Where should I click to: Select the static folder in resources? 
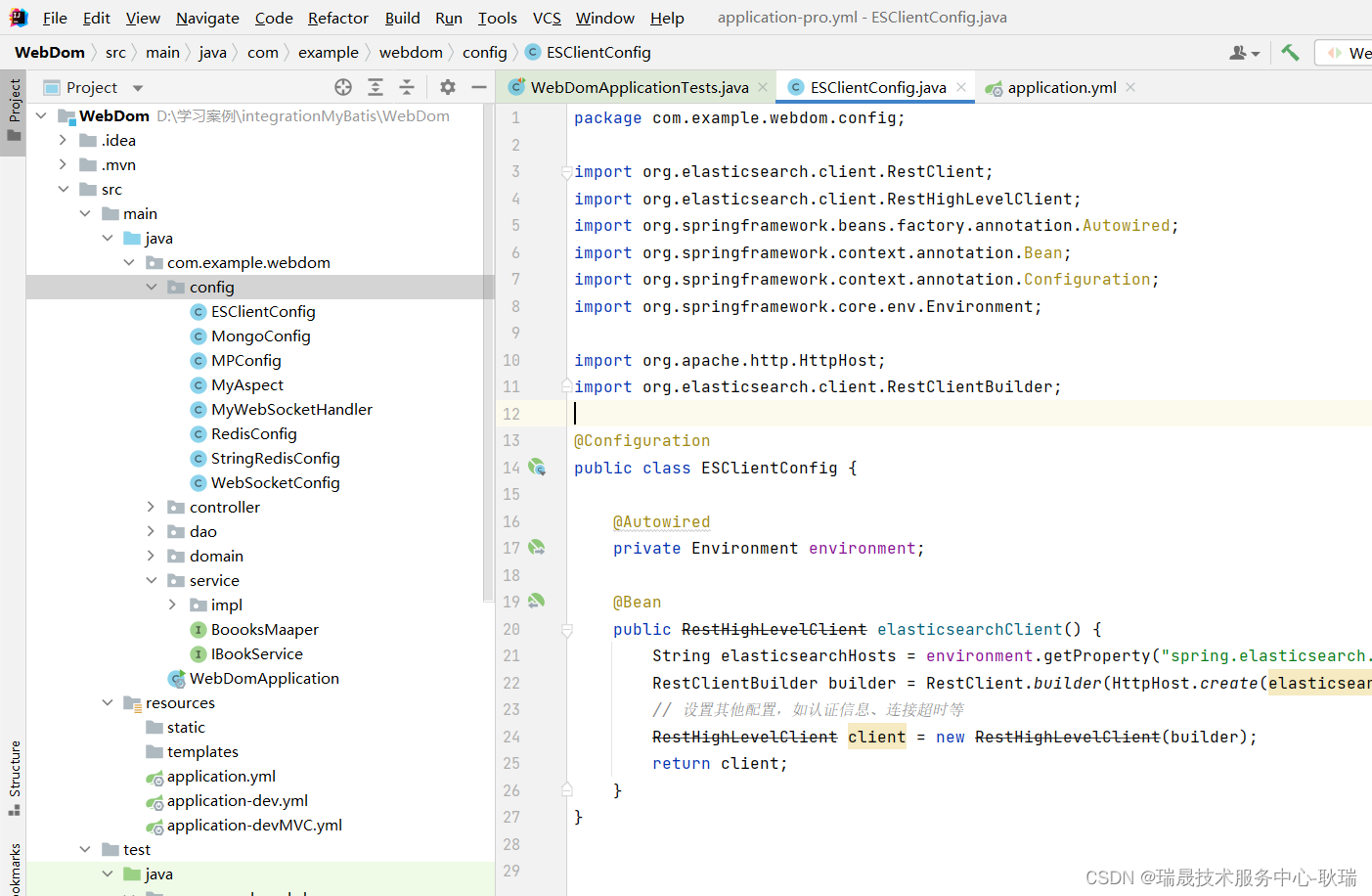[176, 727]
